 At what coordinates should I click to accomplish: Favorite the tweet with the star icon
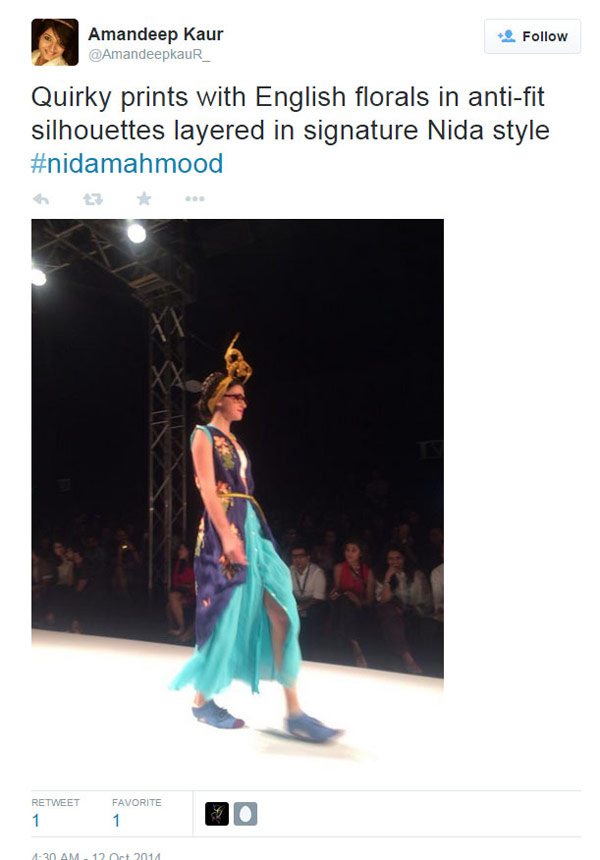(x=144, y=199)
